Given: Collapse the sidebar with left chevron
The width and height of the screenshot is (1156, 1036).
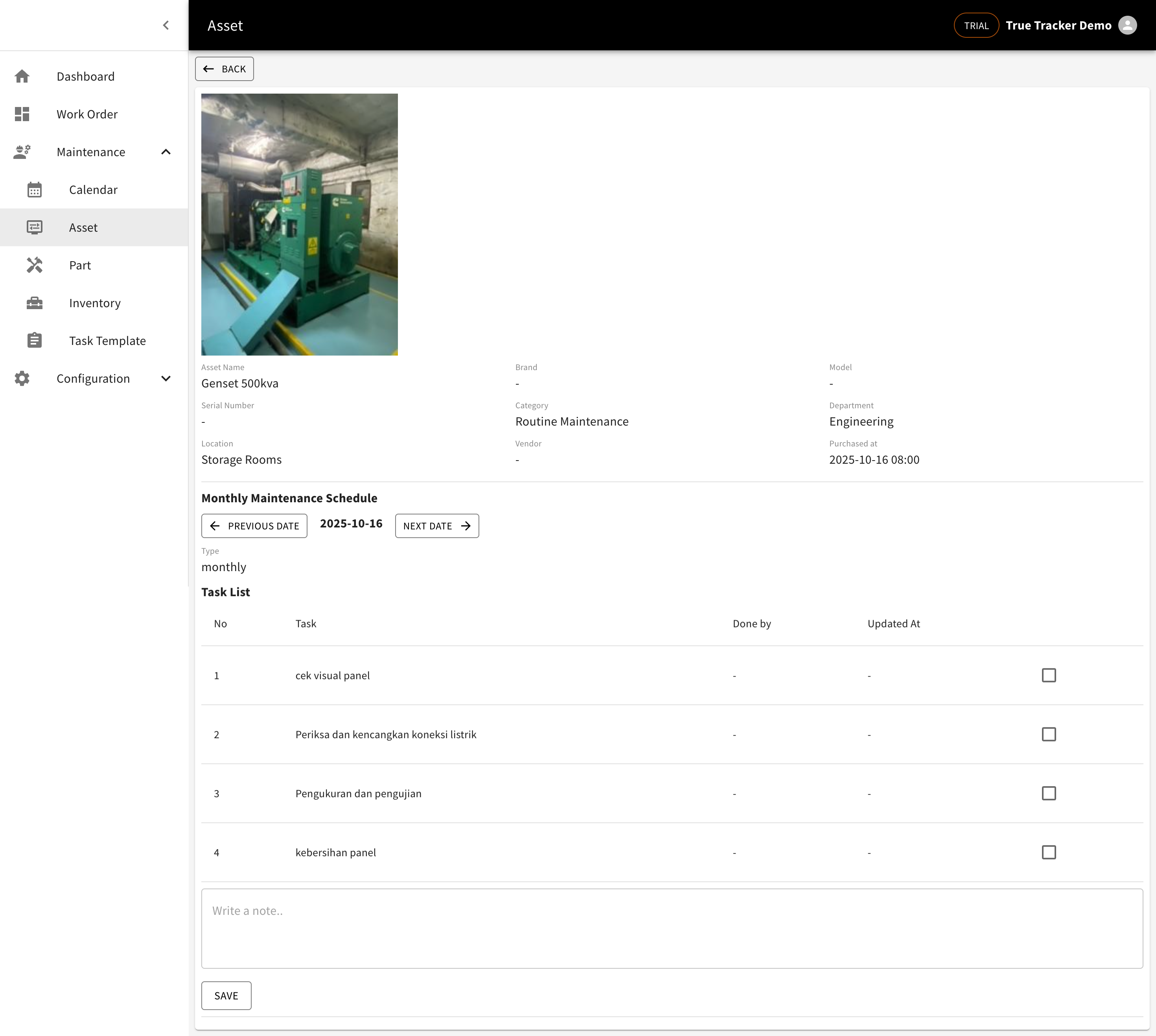Looking at the screenshot, I should point(166,25).
